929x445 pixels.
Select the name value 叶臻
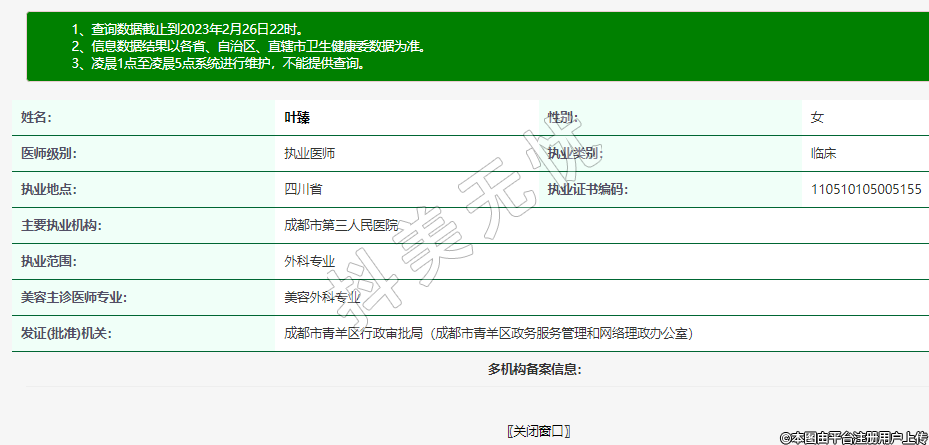click(x=297, y=118)
